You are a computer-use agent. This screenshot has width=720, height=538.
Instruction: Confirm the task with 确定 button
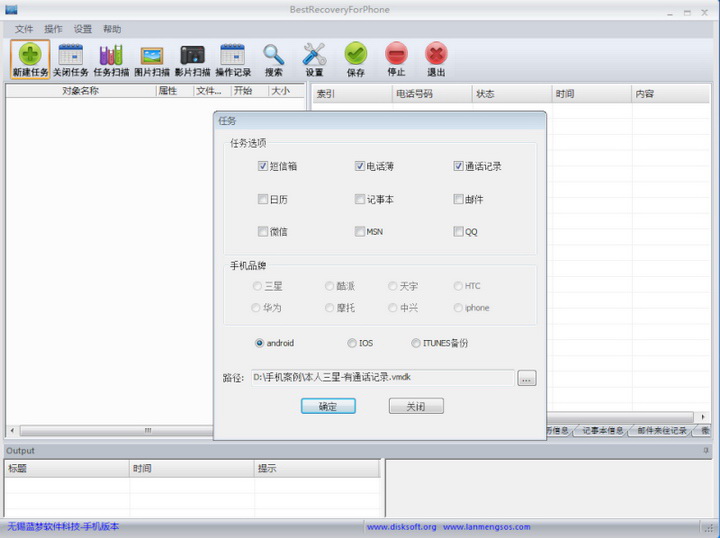(x=328, y=406)
